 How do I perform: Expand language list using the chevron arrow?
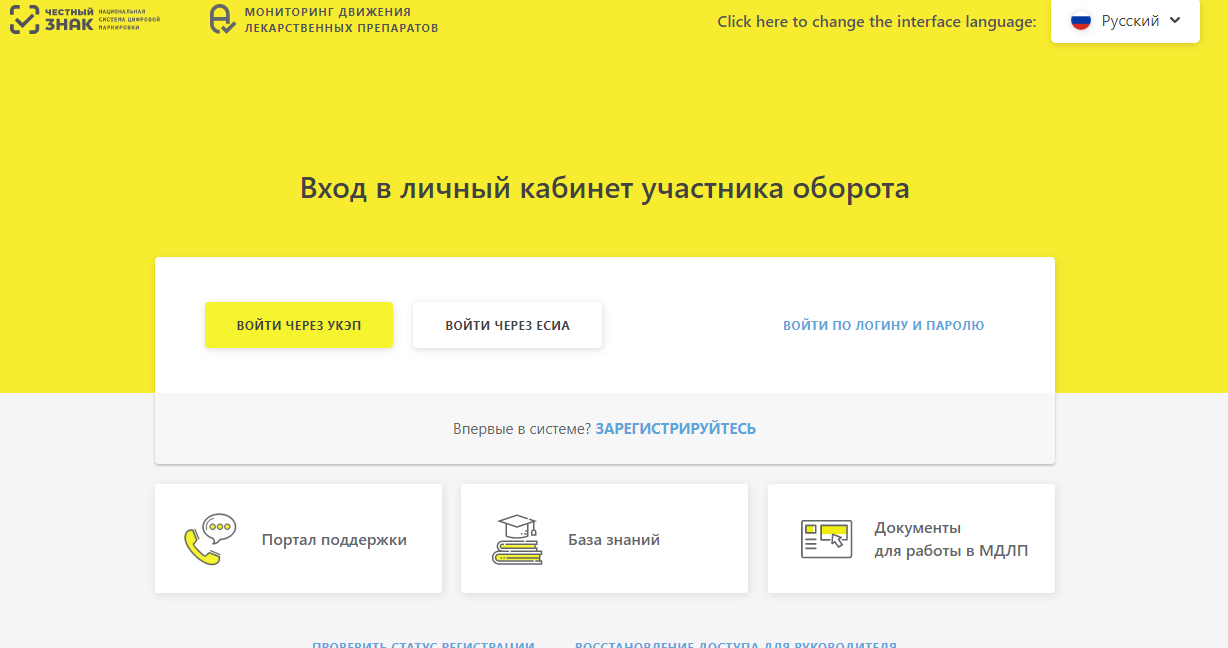[x=1175, y=20]
